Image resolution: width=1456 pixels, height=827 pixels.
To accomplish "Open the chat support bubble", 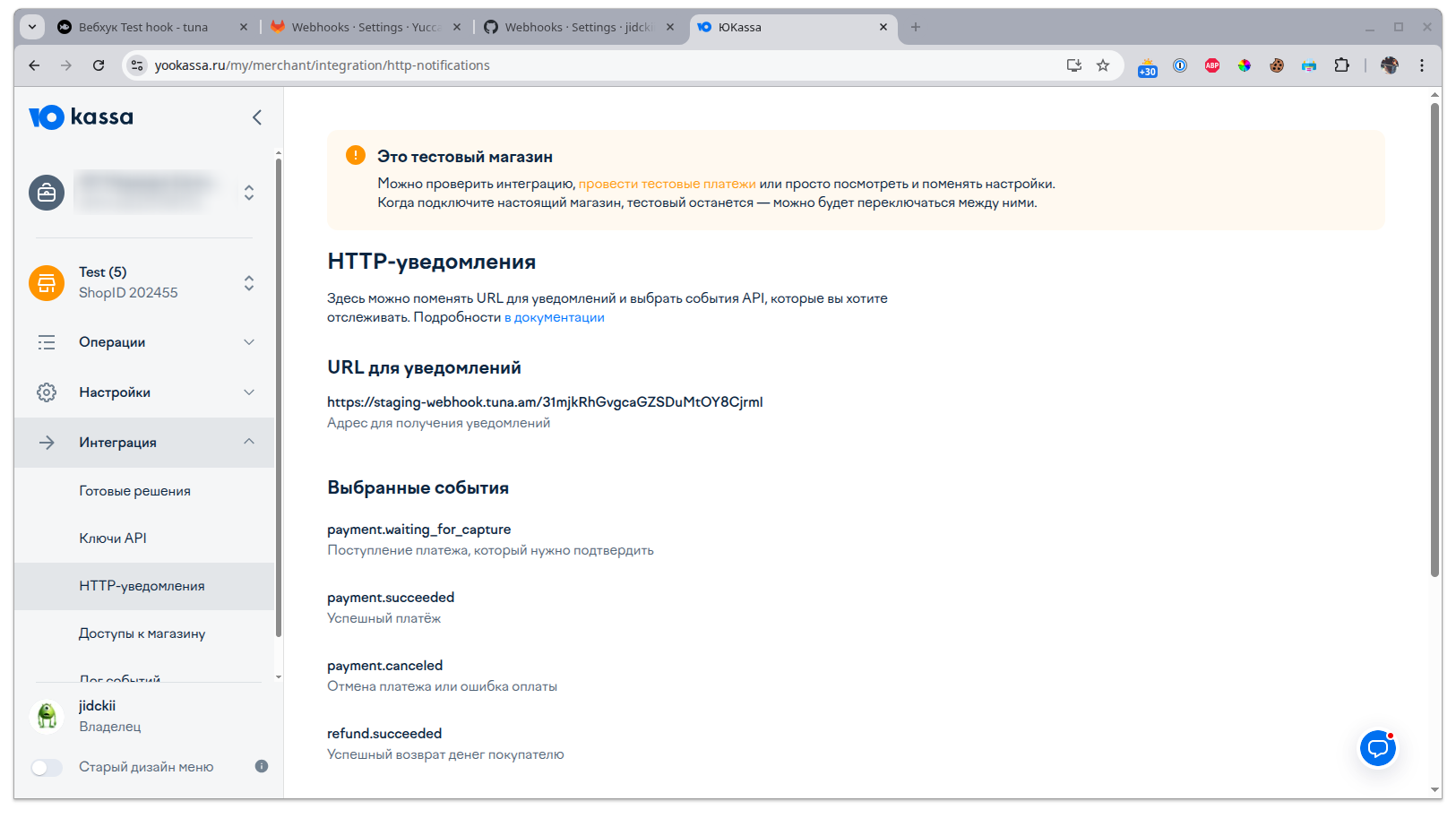I will pyautogui.click(x=1378, y=747).
